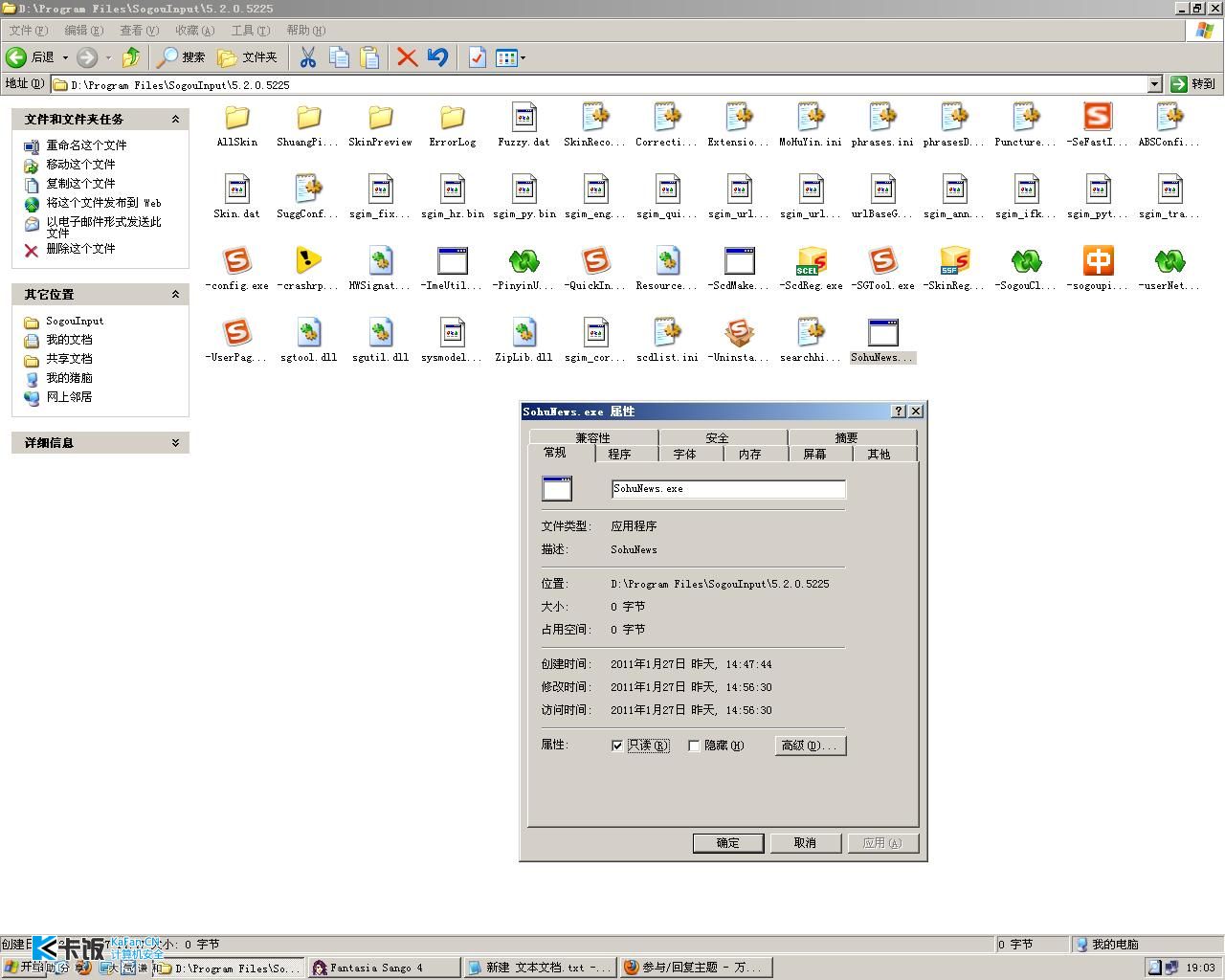Toggle the Folders (文件夹) pane button
This screenshot has width=1225, height=980.
click(x=248, y=57)
